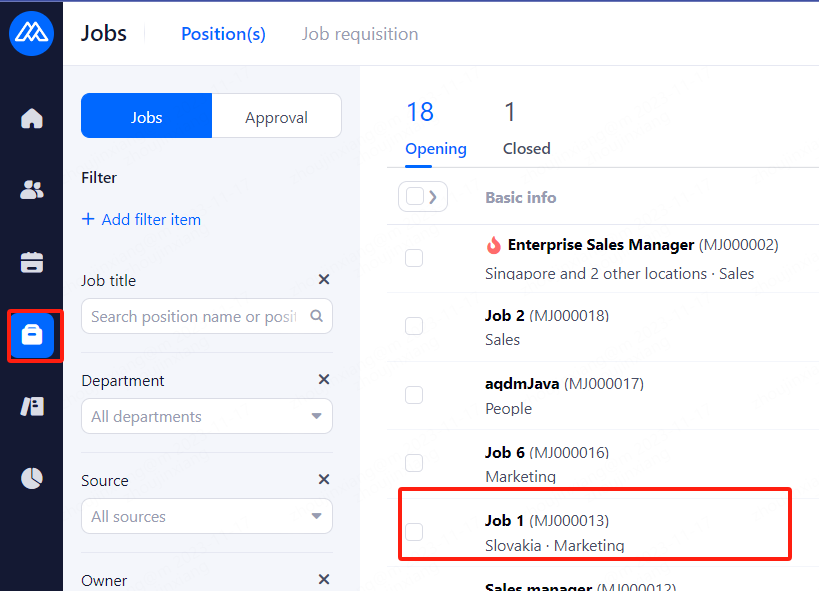Open the Candidates people icon in sidebar
The width and height of the screenshot is (819, 591).
(x=32, y=190)
